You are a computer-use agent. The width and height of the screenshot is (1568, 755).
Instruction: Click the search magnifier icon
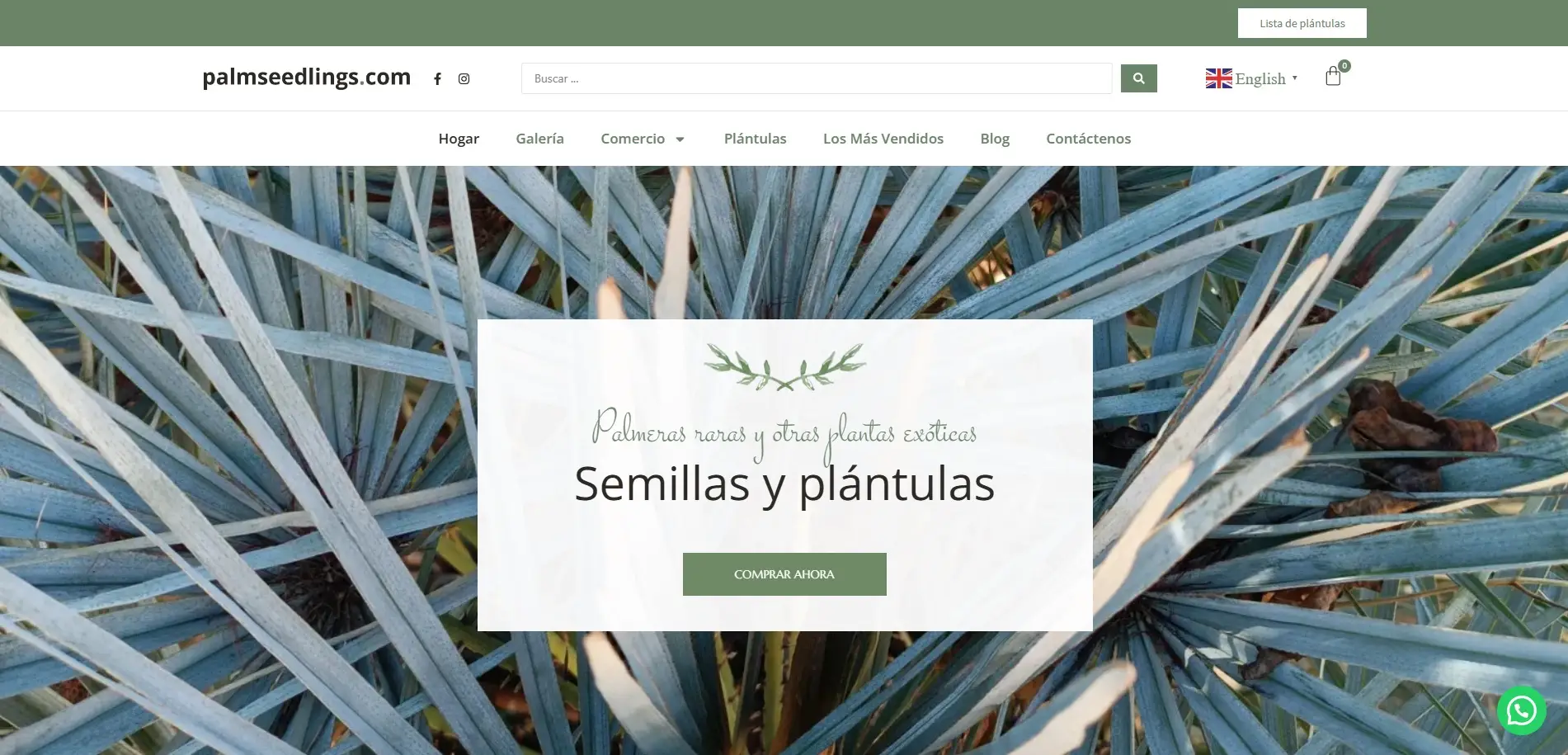click(1138, 78)
